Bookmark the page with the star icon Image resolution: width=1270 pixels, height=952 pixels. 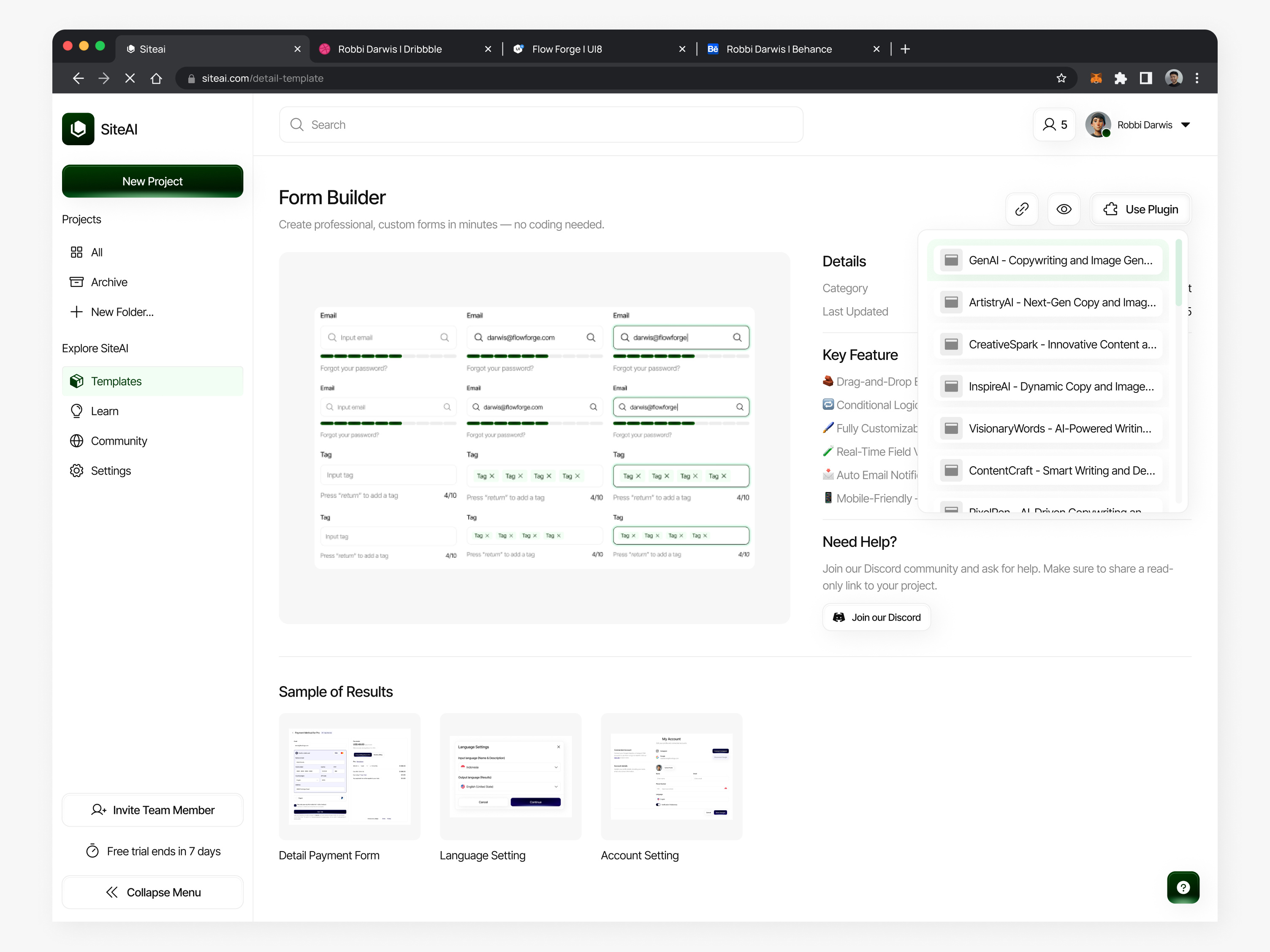[1061, 78]
